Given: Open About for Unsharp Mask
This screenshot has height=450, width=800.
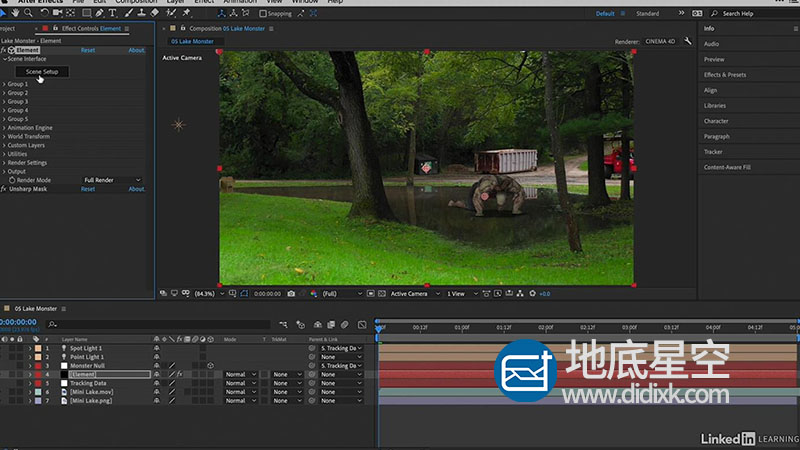Looking at the screenshot, I should pos(136,189).
